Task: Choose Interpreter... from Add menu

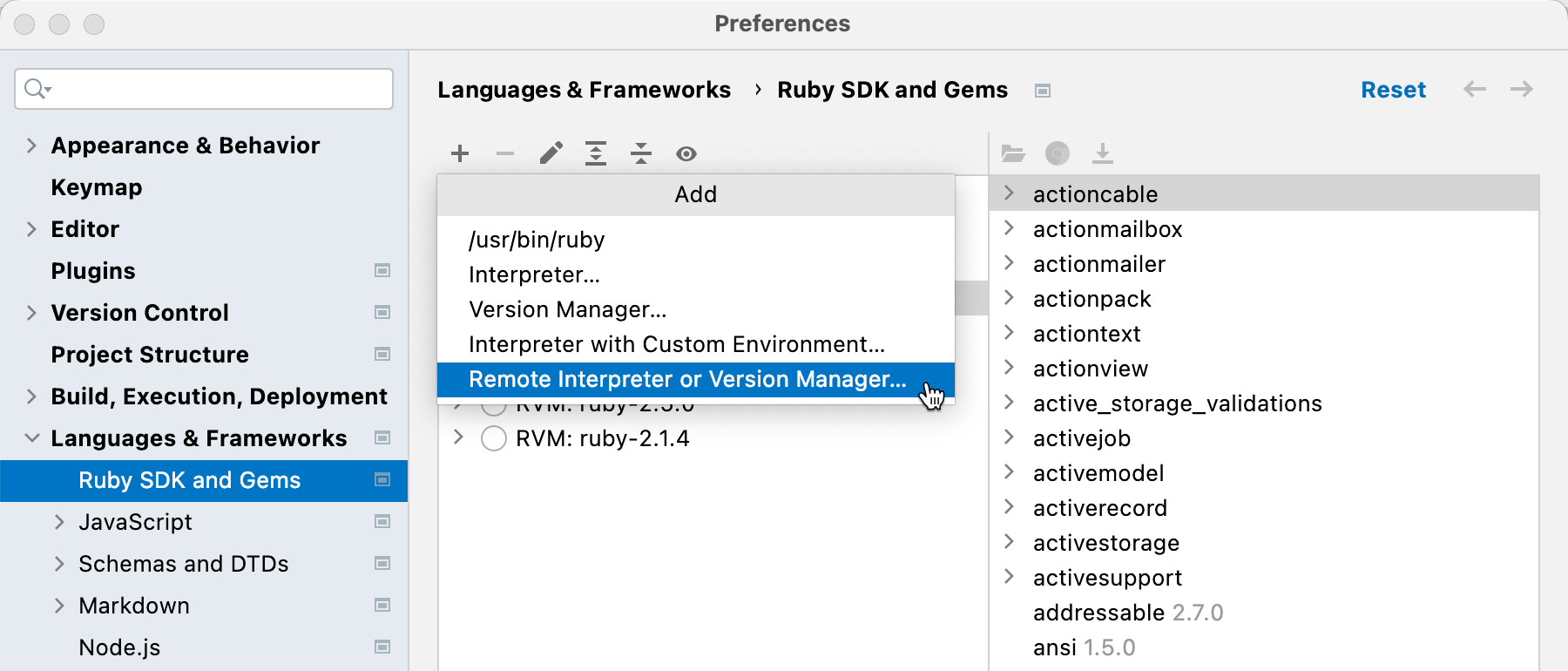Action: click(696, 274)
